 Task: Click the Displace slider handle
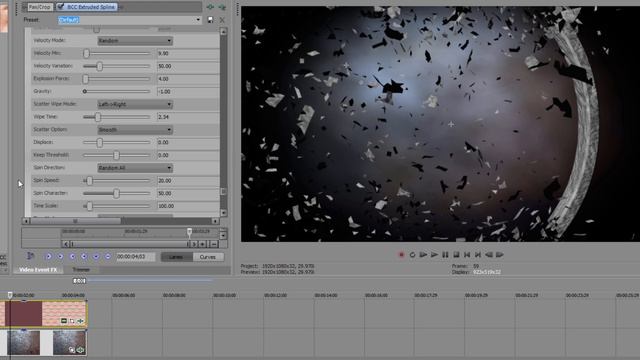click(x=100, y=142)
